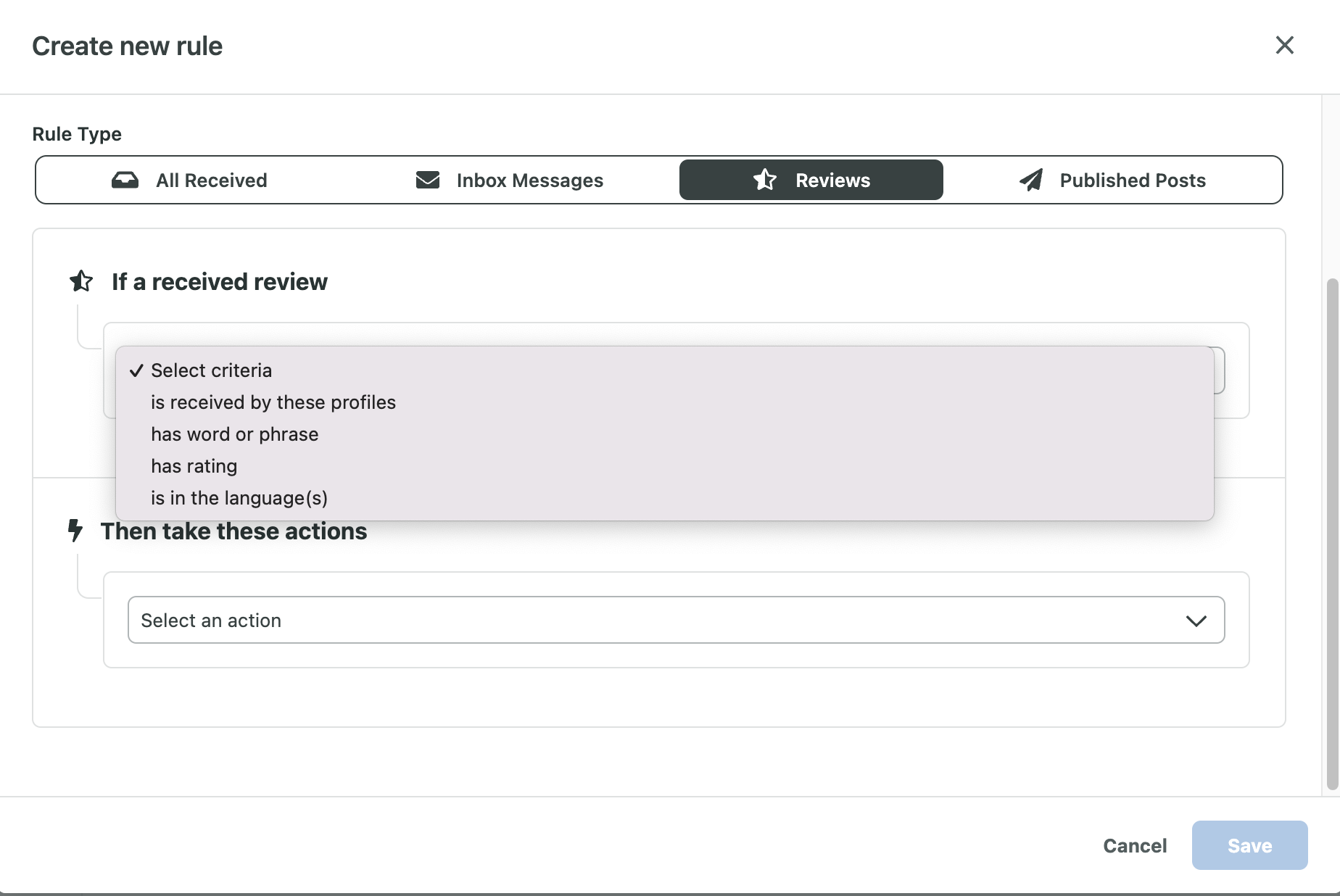
Task: Select the 'is in the language(s)' option
Action: click(x=239, y=498)
